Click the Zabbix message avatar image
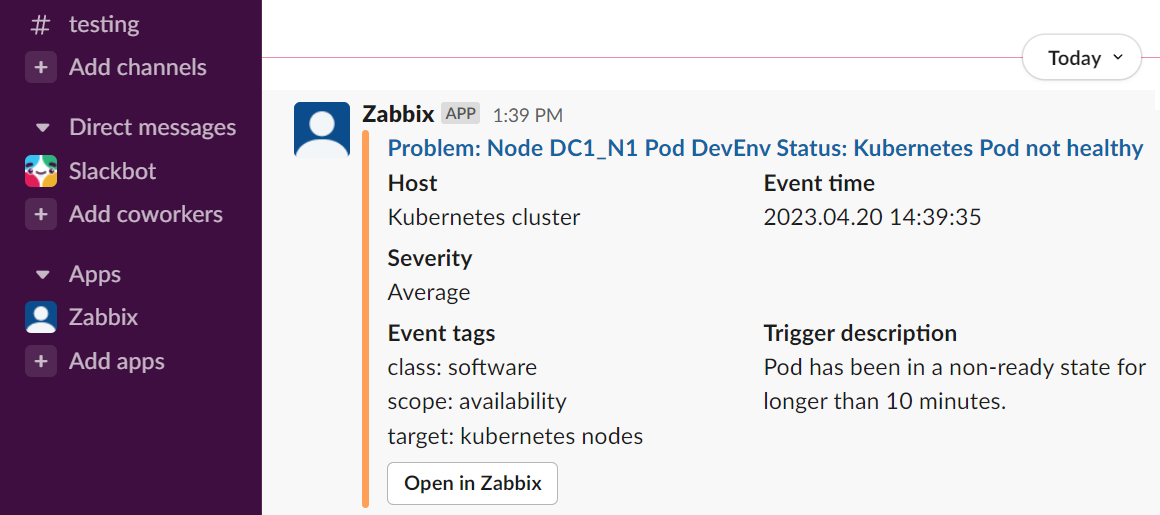1160x515 pixels. tap(322, 129)
